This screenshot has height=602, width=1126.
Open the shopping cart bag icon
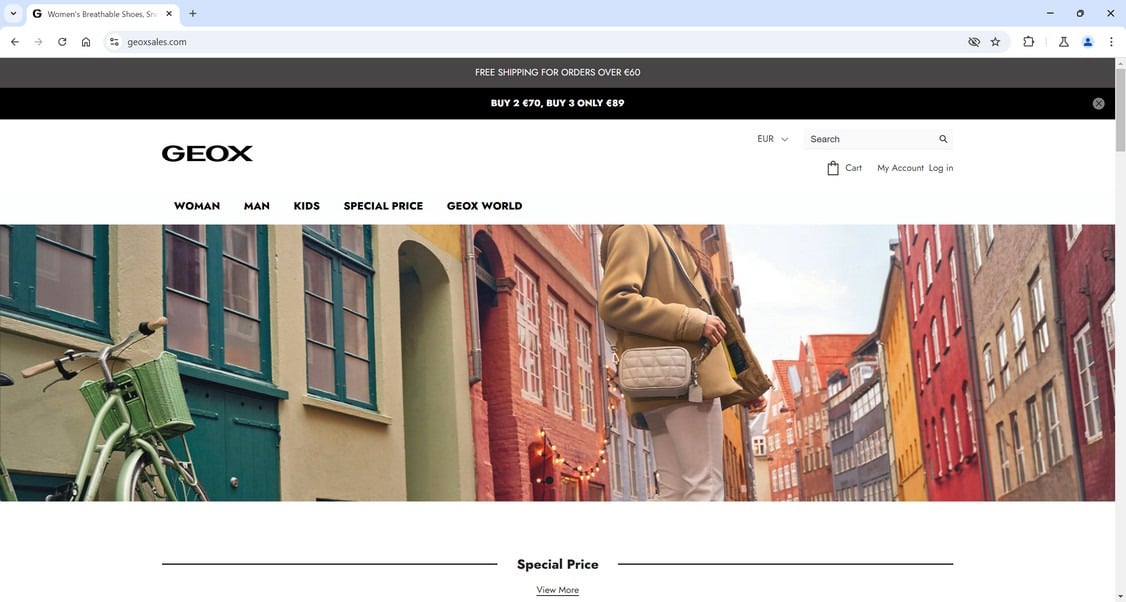pos(832,168)
